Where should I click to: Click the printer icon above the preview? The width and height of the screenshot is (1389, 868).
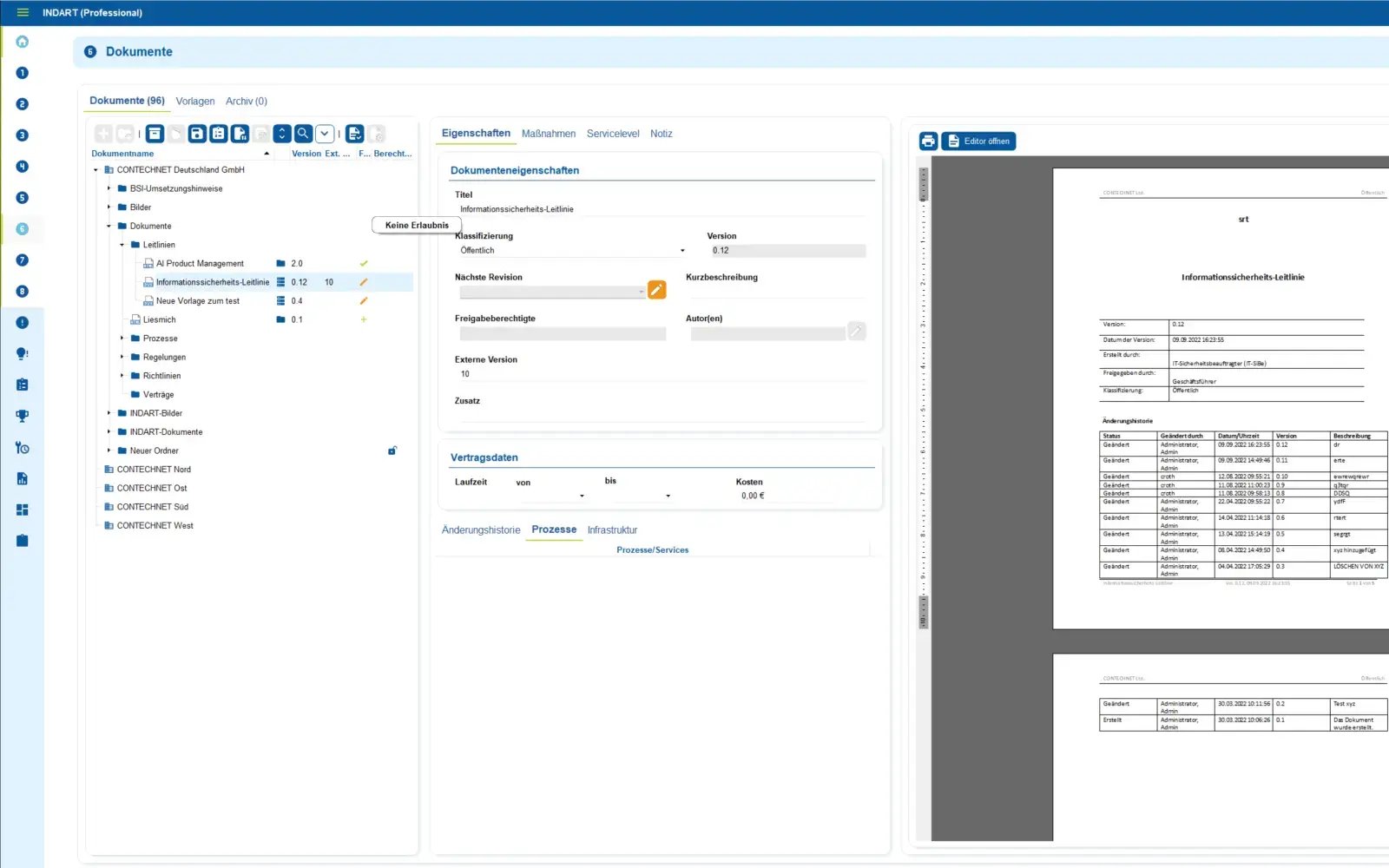(928, 141)
